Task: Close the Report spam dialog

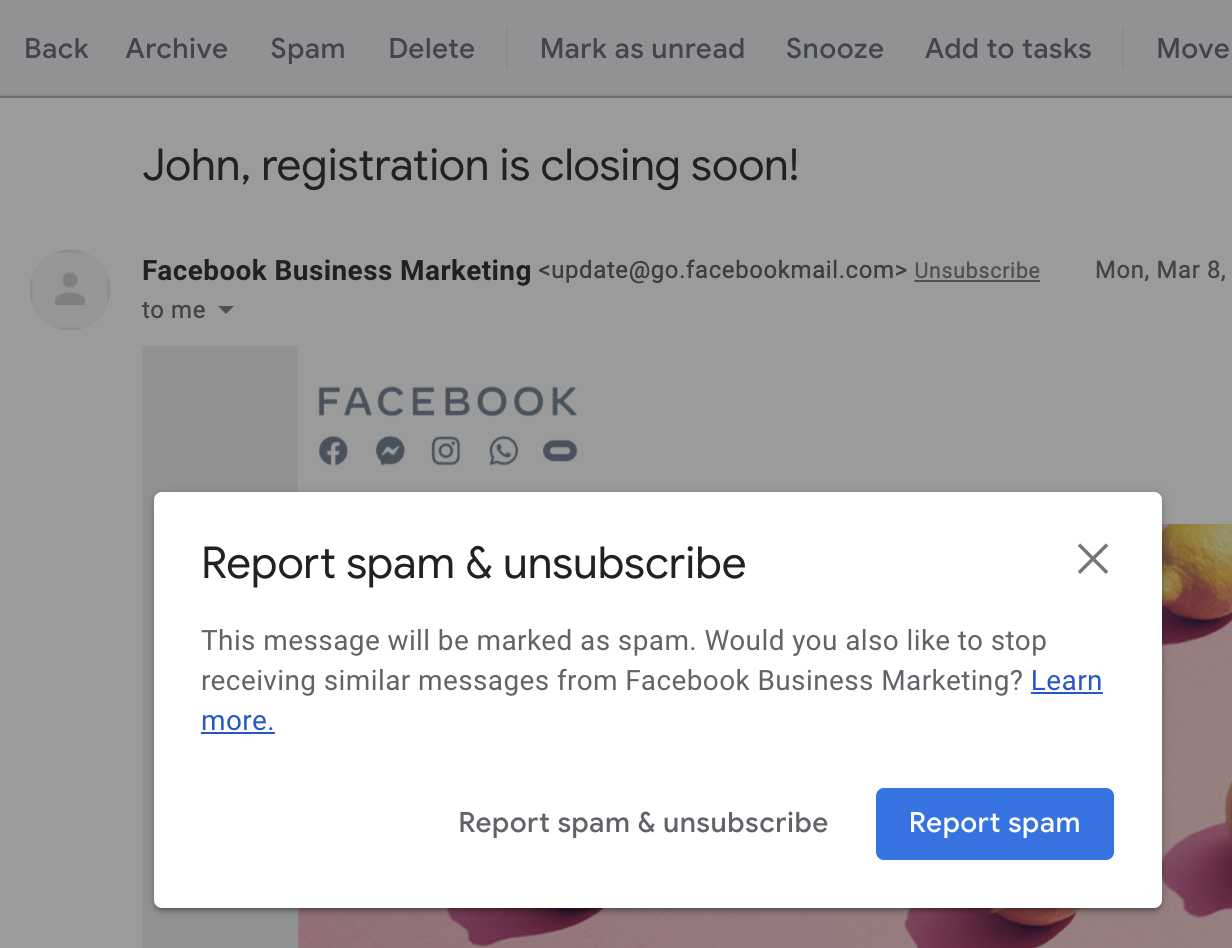Action: click(1093, 559)
